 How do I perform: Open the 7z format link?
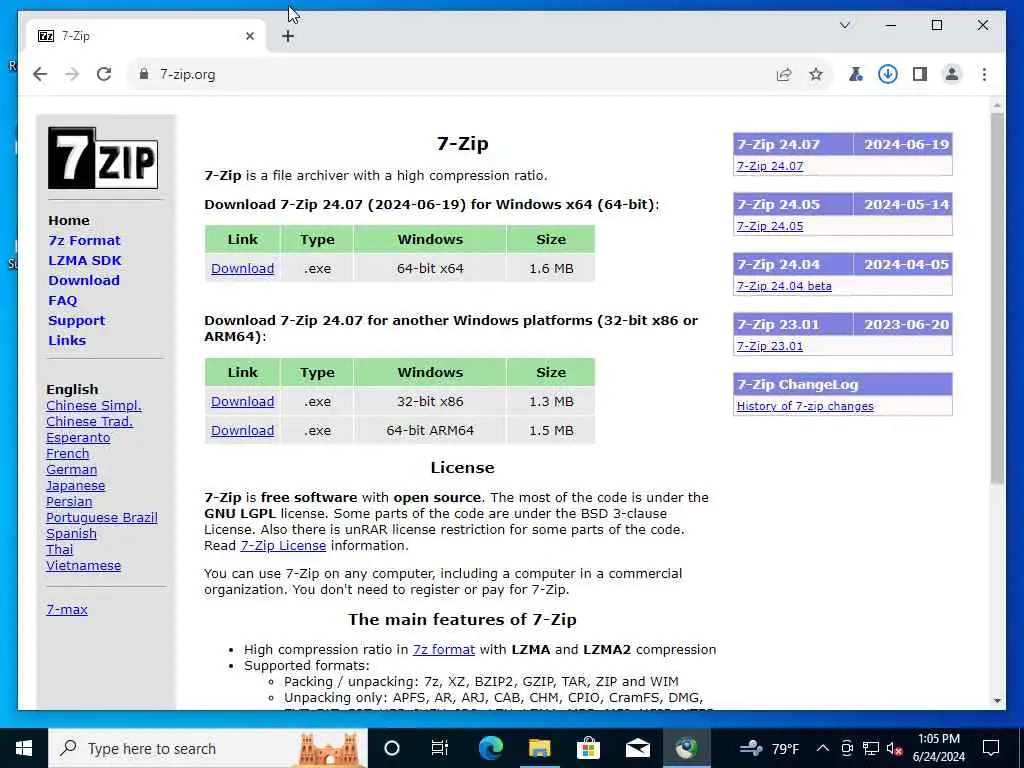[x=443, y=650]
